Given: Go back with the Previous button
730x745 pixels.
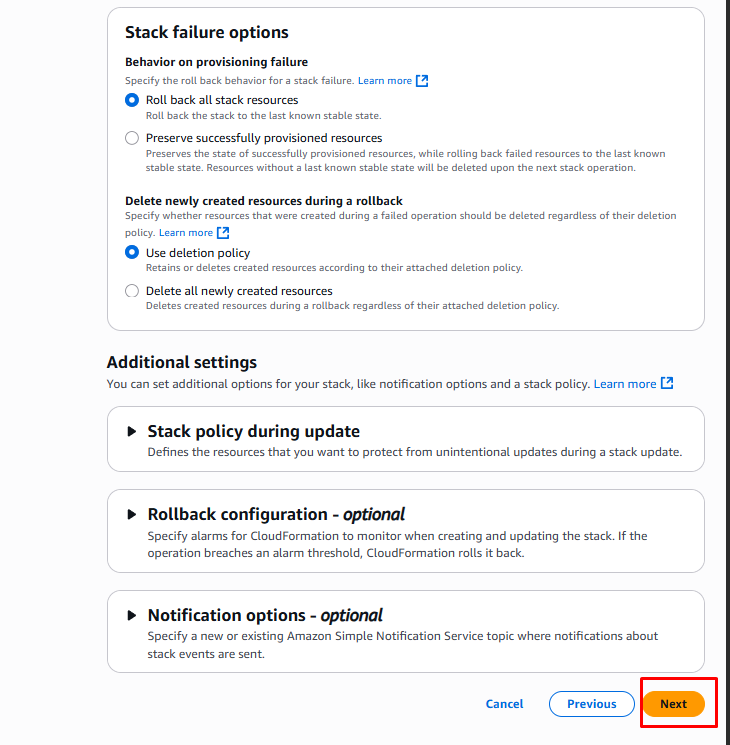Looking at the screenshot, I should [x=591, y=704].
